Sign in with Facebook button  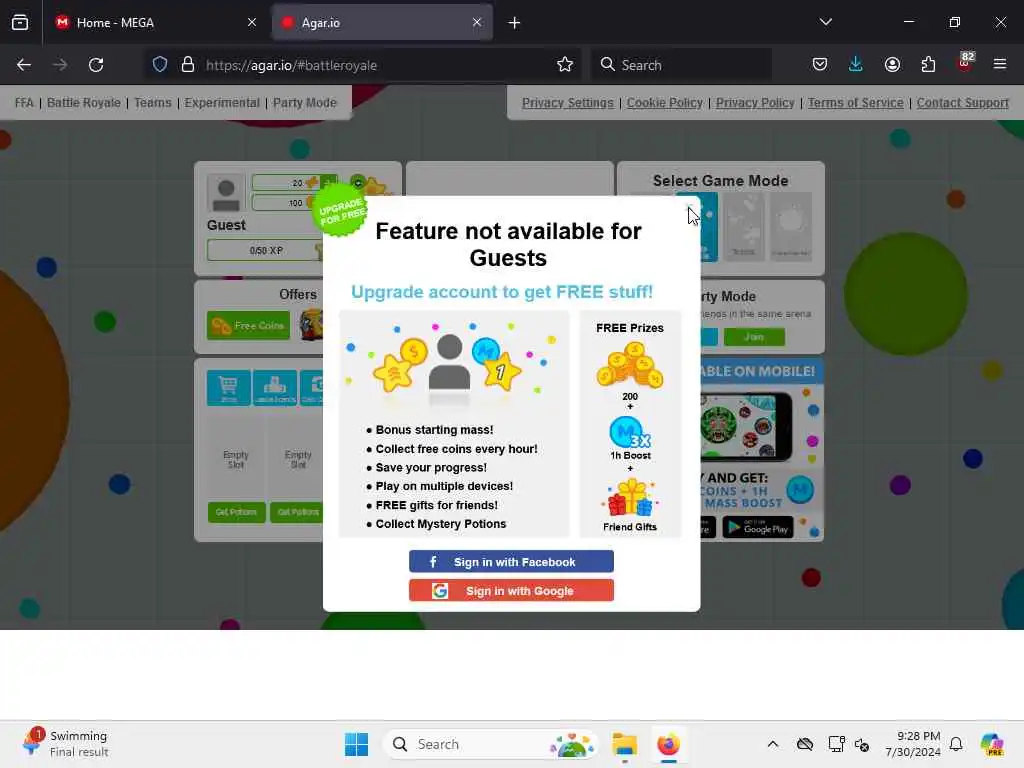coord(511,562)
